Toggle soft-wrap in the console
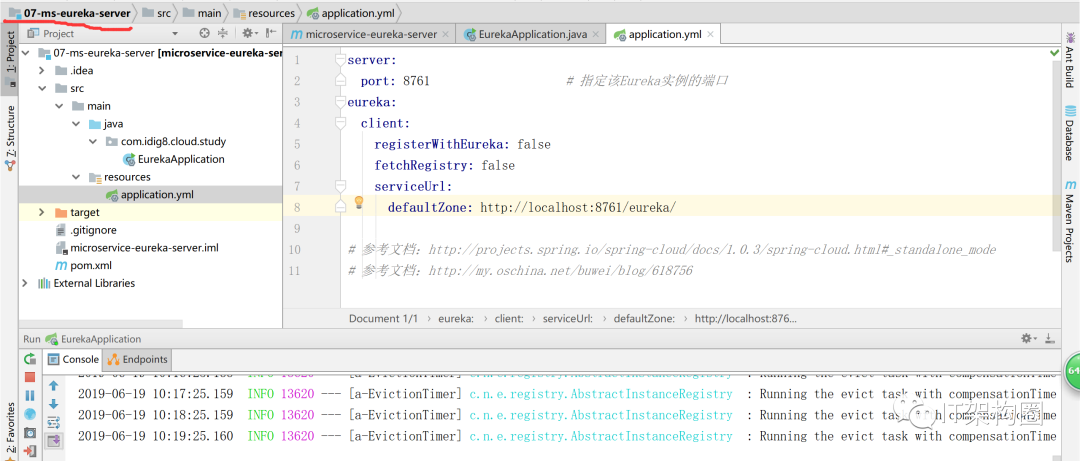Viewport: 1080px width, 461px height. click(x=53, y=422)
